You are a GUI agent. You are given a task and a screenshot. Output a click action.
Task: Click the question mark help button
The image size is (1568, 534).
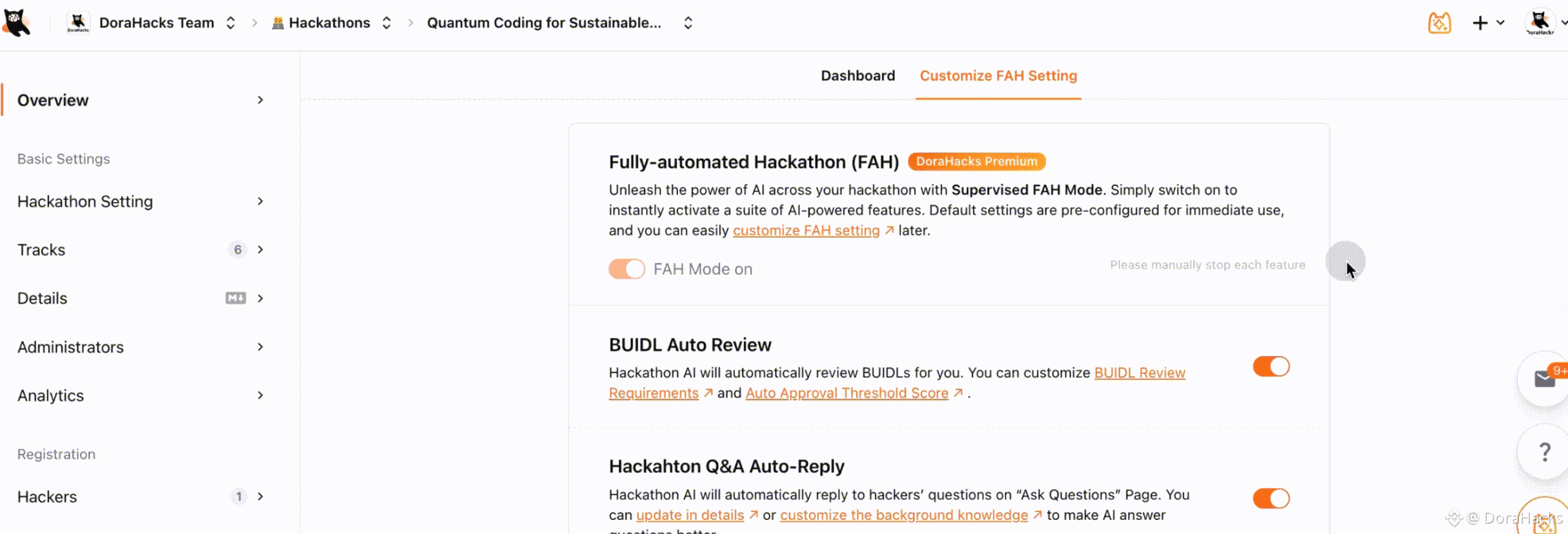coord(1545,451)
